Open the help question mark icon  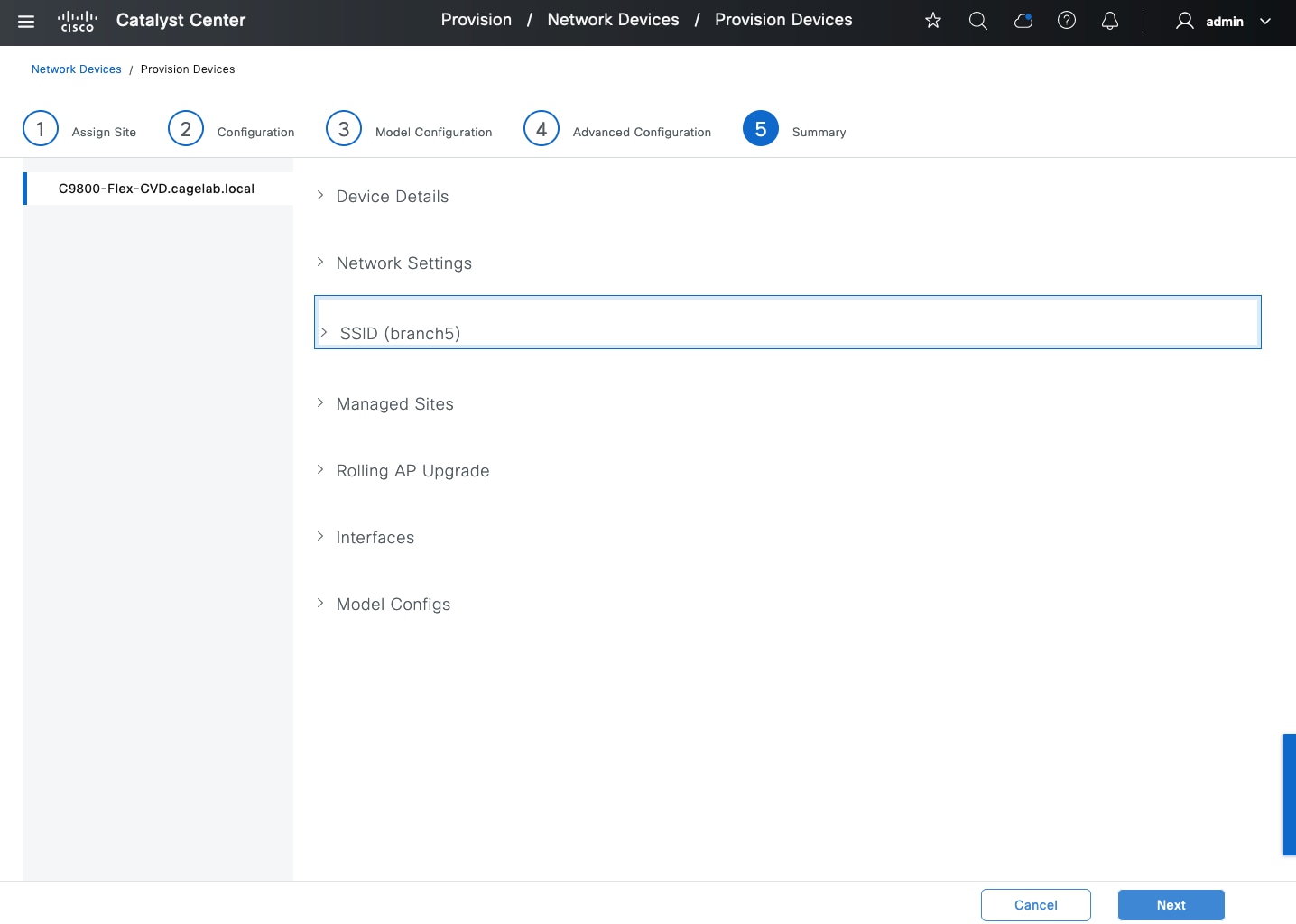(x=1066, y=21)
